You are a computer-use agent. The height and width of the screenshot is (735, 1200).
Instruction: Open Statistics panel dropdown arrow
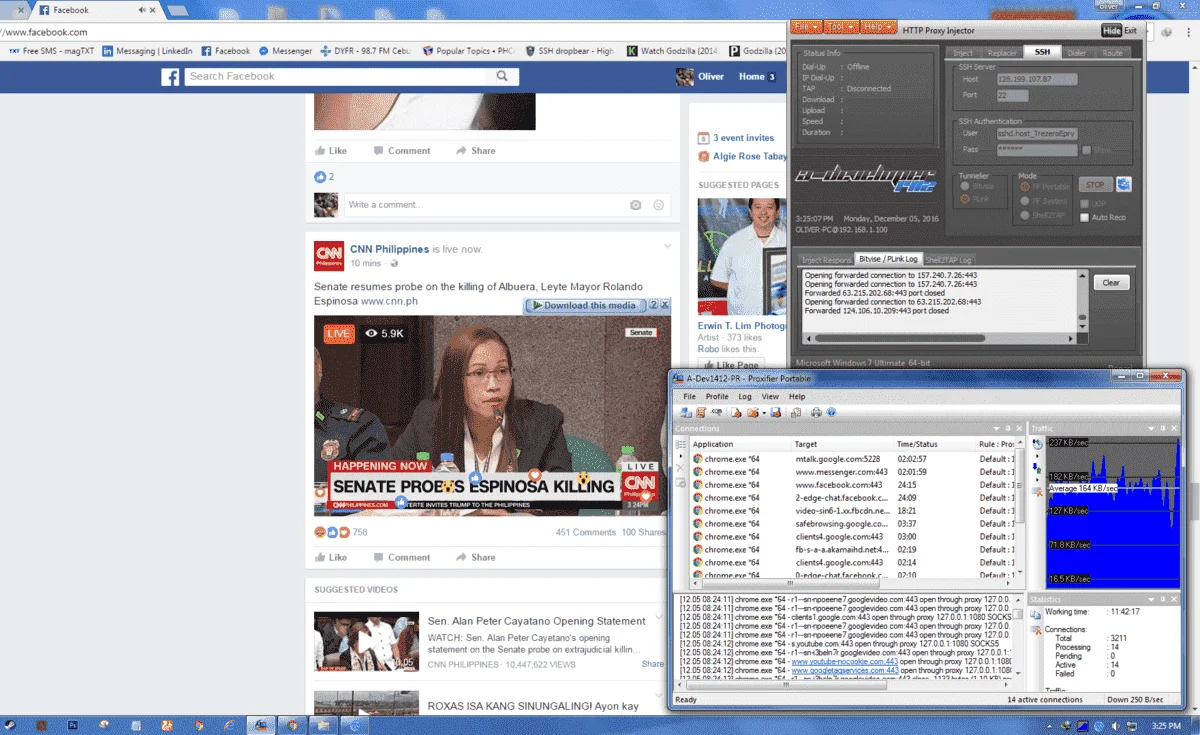click(1149, 598)
